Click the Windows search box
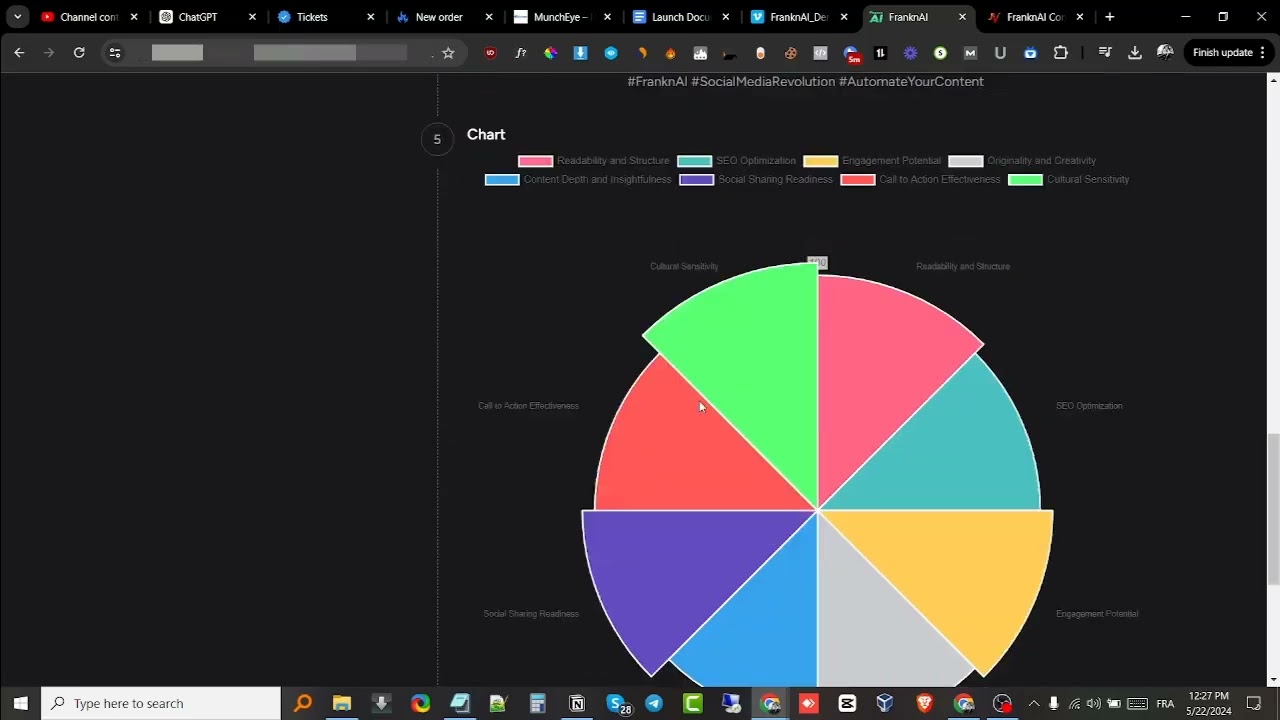This screenshot has width=1280, height=720. 160,704
